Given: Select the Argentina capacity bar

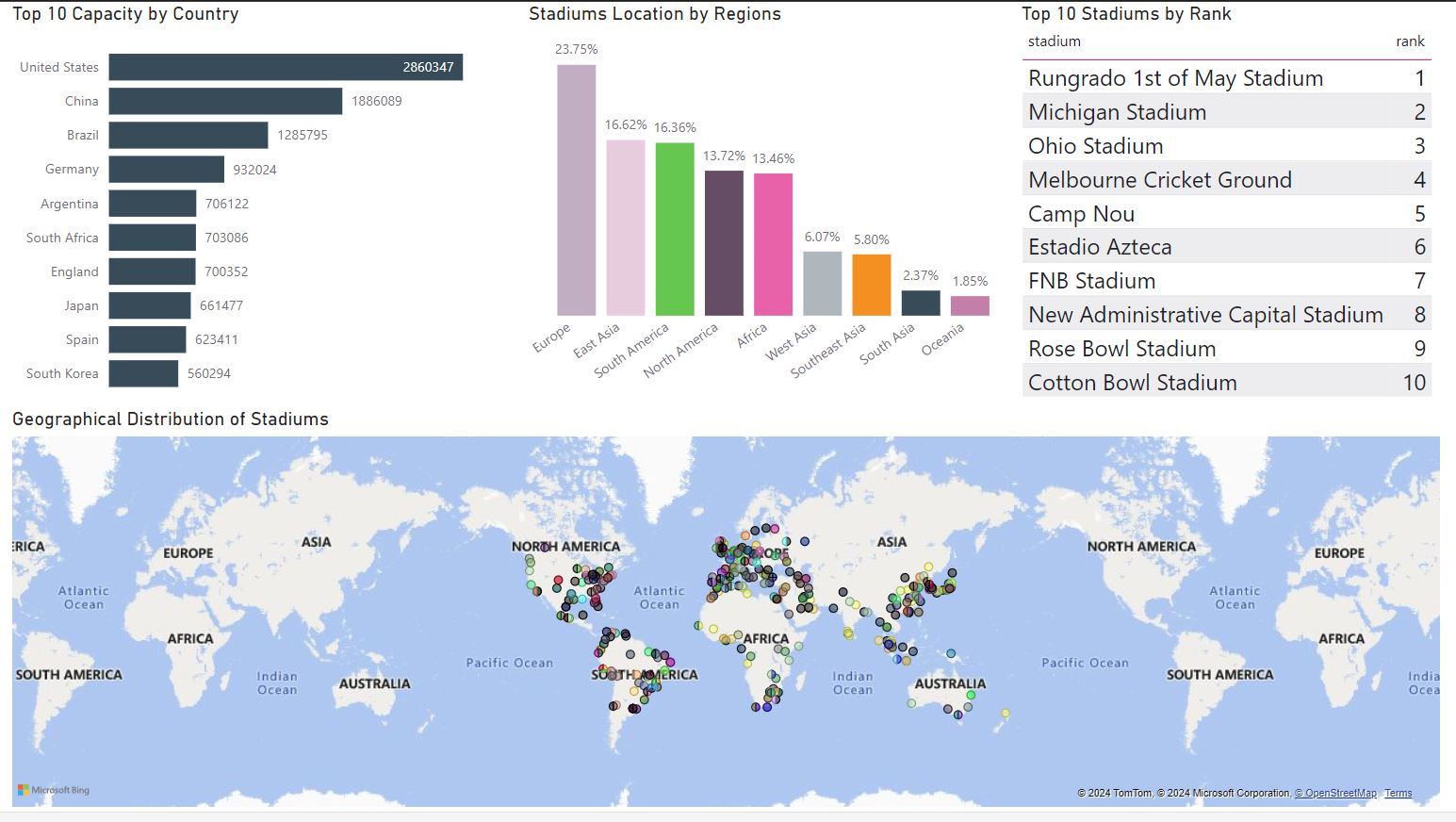Looking at the screenshot, I should pos(153,204).
